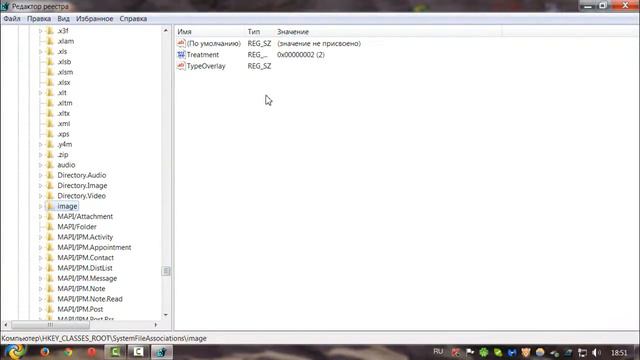Screen dimensions: 640x360
Task: Select the Treatment value name
Action: pos(203,55)
